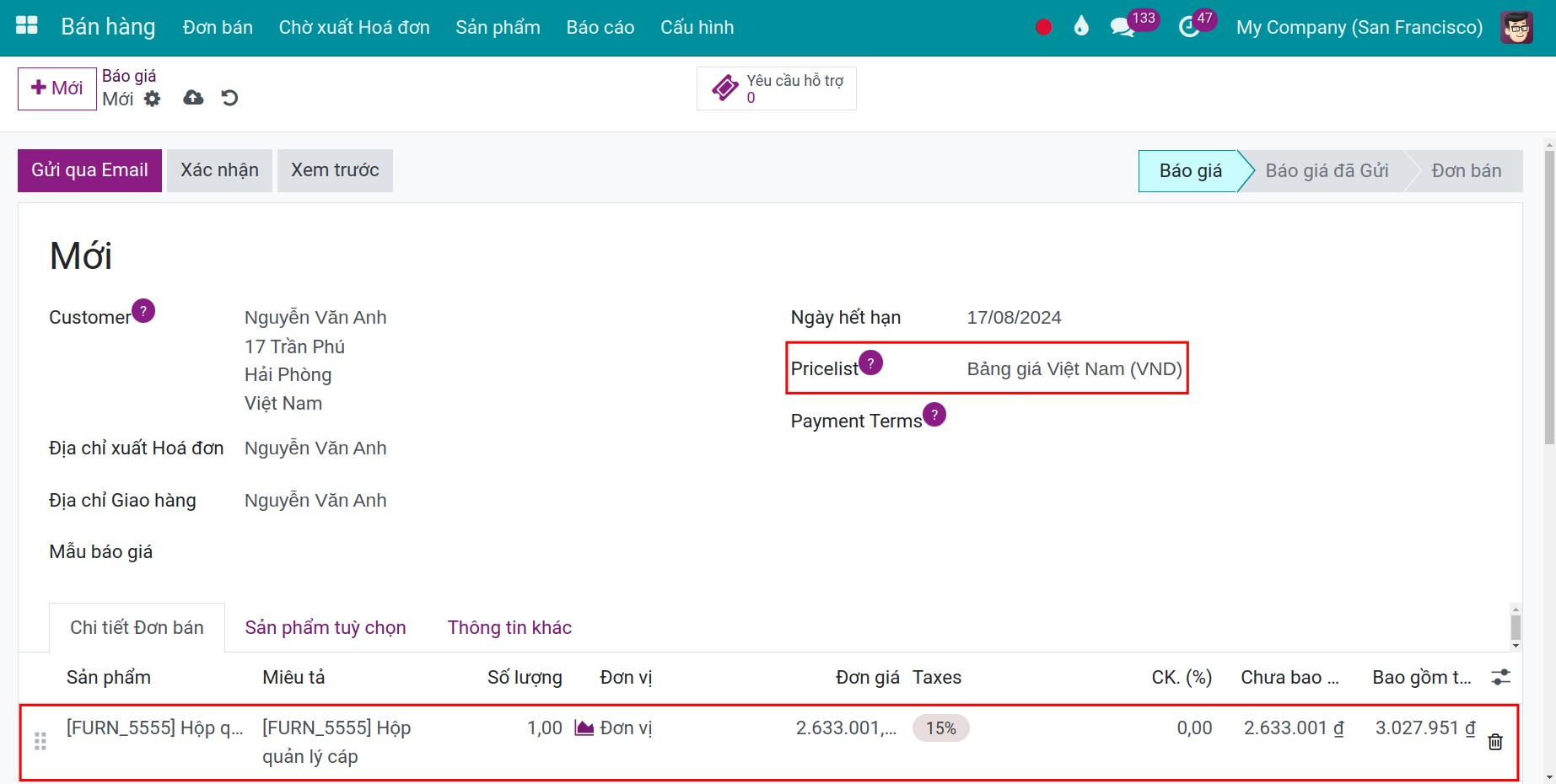Image resolution: width=1556 pixels, height=784 pixels.
Task: Open the Sản phẩm menu
Action: point(498,27)
